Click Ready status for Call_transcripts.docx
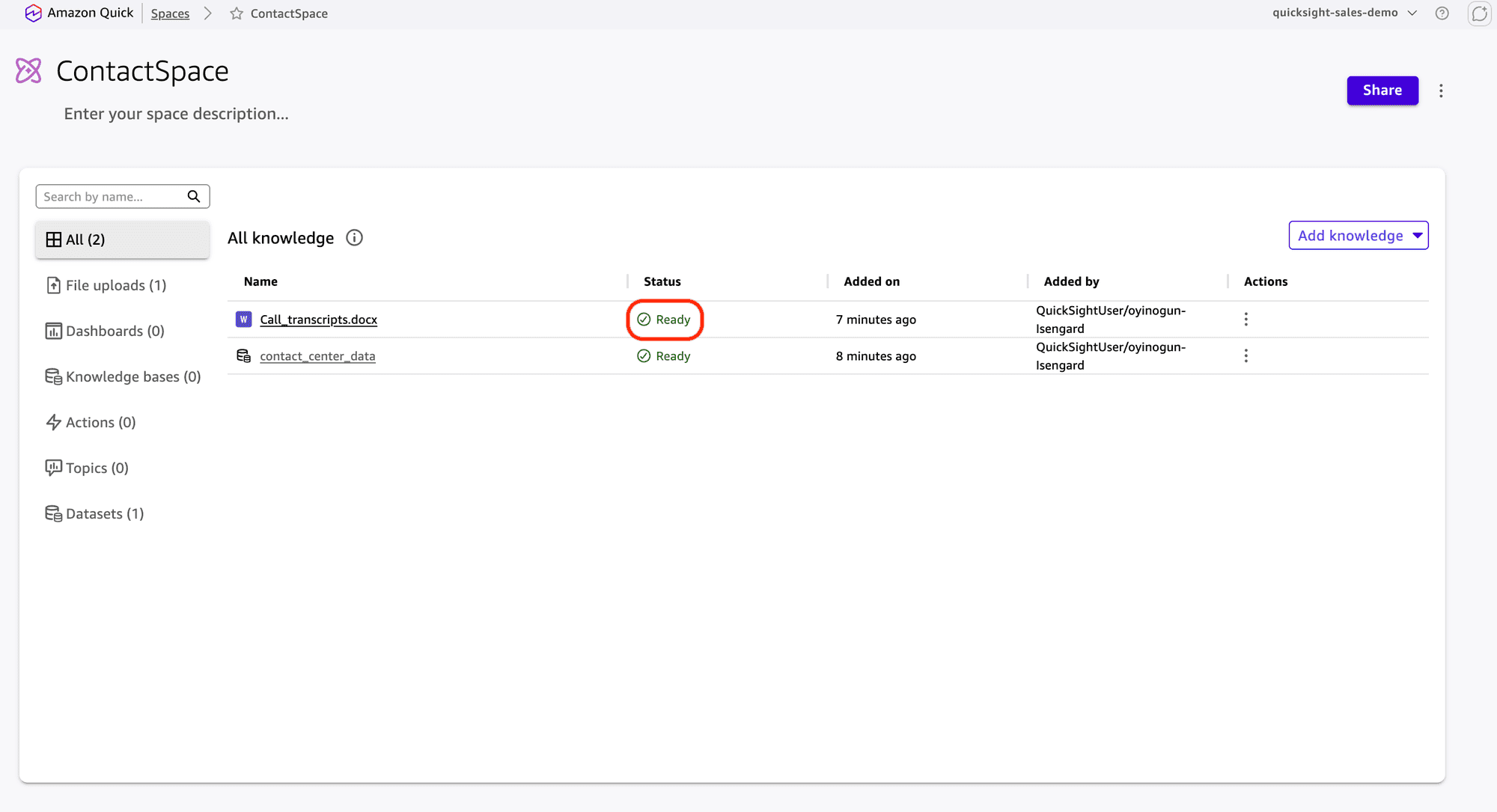 point(664,320)
